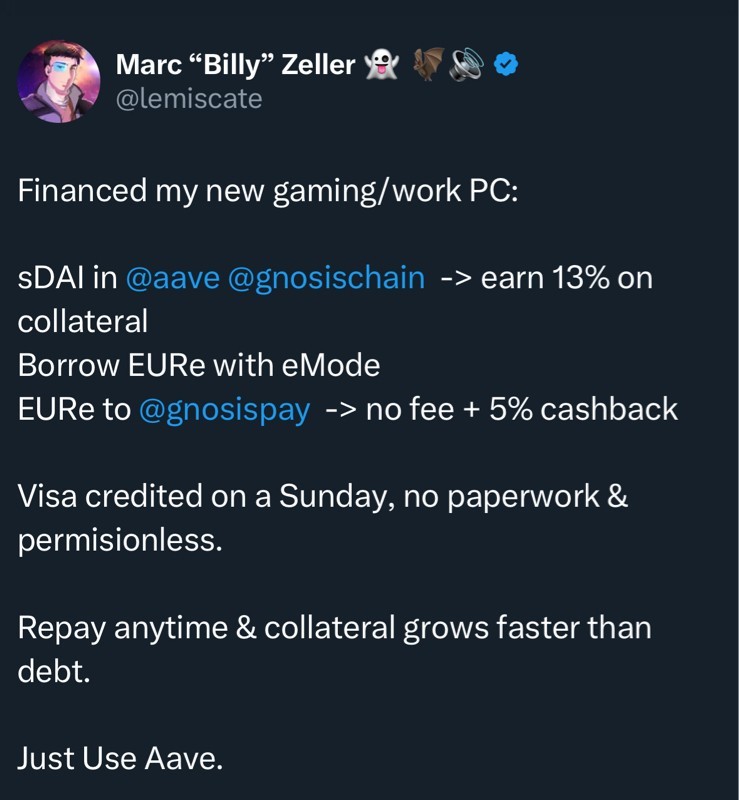
Task: Click the "Just Use Aave." closing line
Action: 120,759
